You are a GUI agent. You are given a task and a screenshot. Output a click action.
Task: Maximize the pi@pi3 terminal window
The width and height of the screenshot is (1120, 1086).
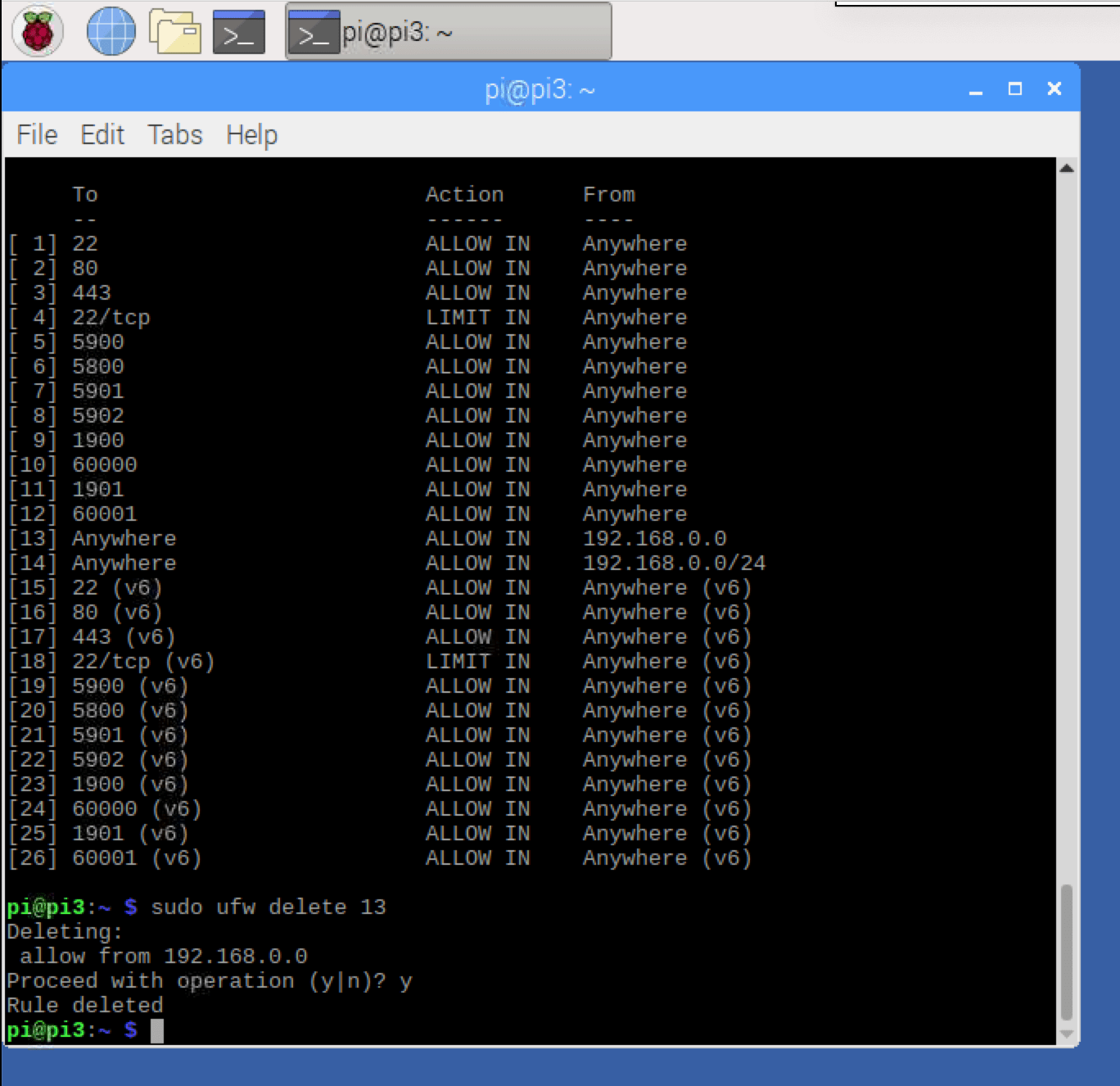coord(1015,88)
